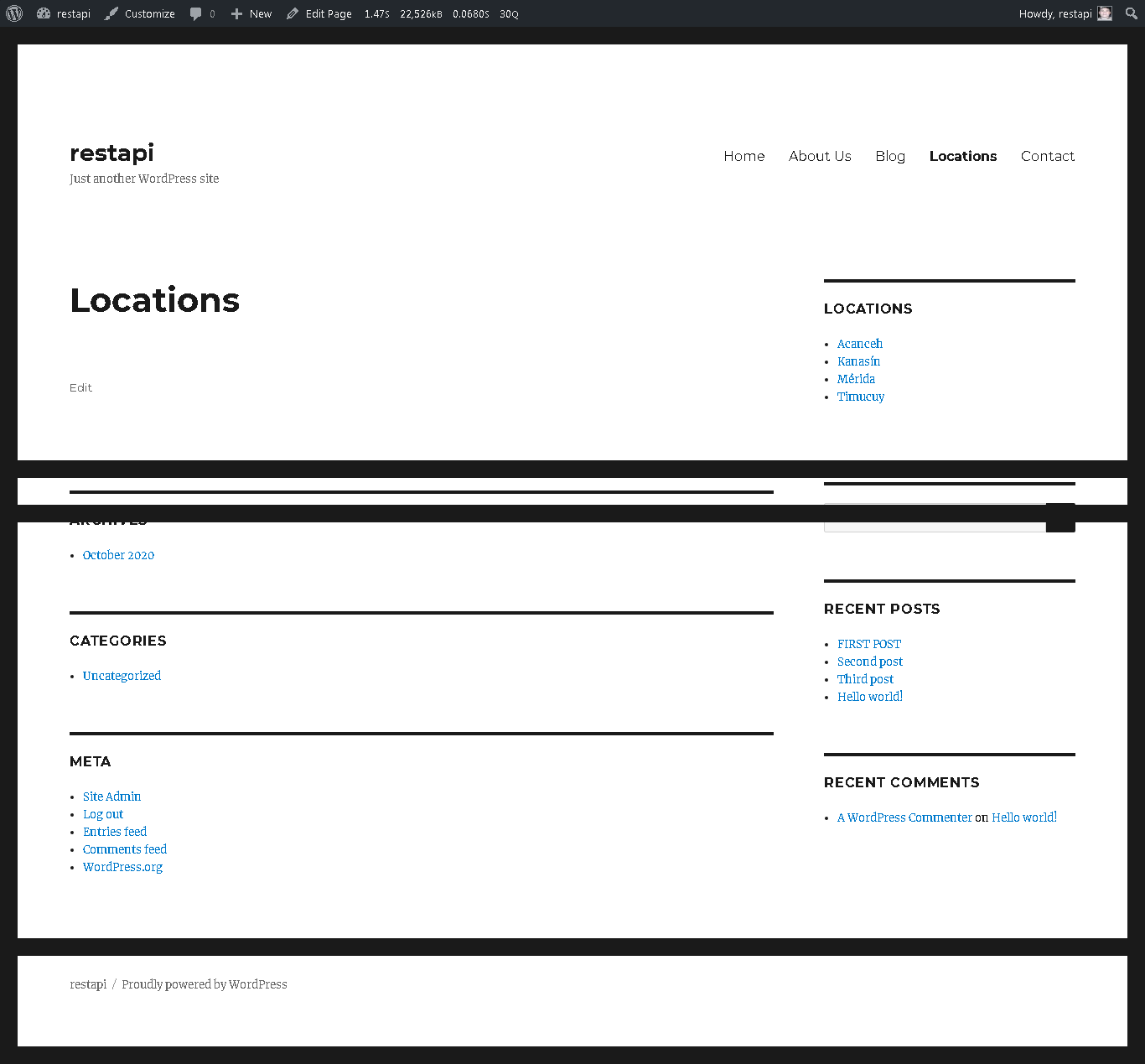Click Edit Page in admin bar
The height and width of the screenshot is (1064, 1145).
319,13
